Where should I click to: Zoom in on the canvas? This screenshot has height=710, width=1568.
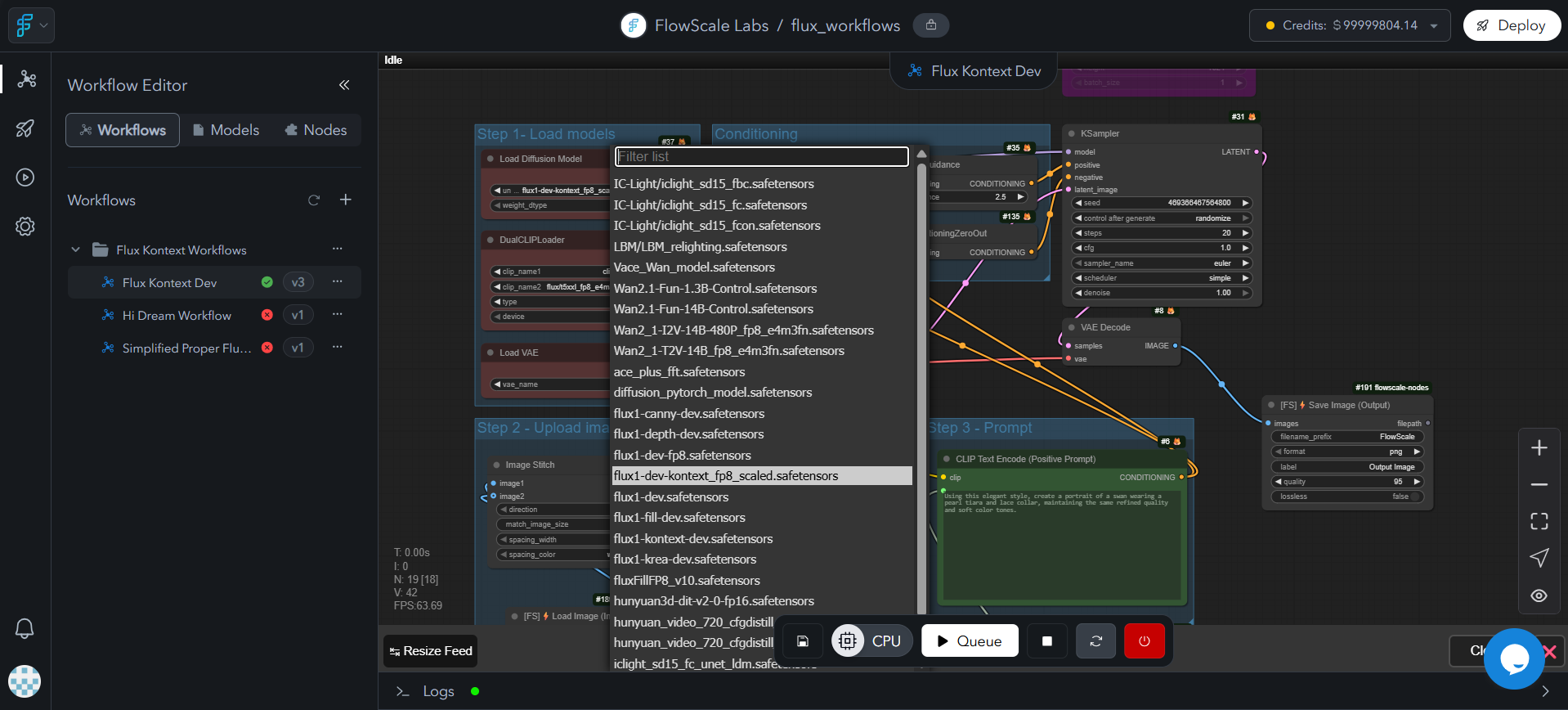(x=1539, y=448)
